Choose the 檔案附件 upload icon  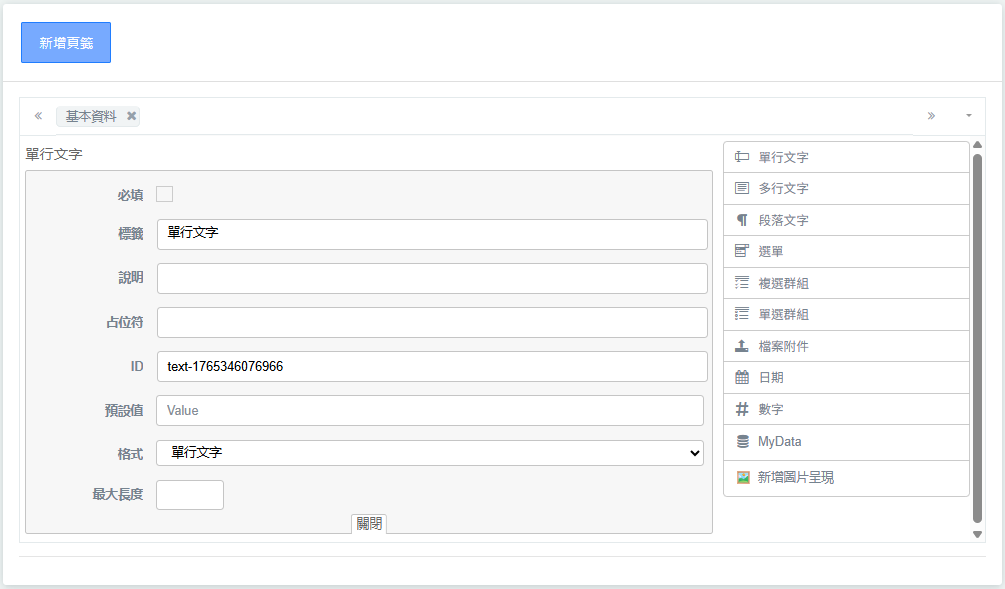742,346
